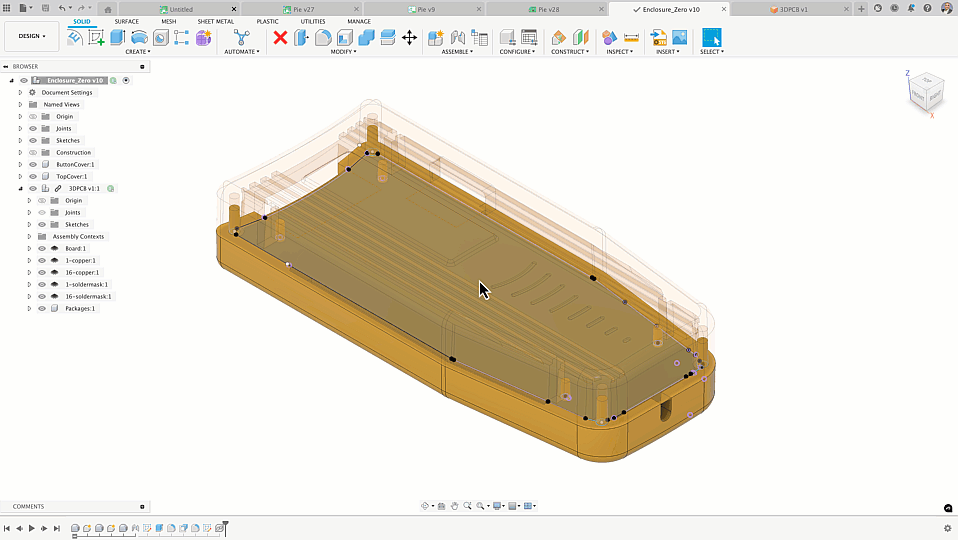This screenshot has height=540, width=958.
Task: Open the Design workspace dropdown
Action: tap(31, 36)
